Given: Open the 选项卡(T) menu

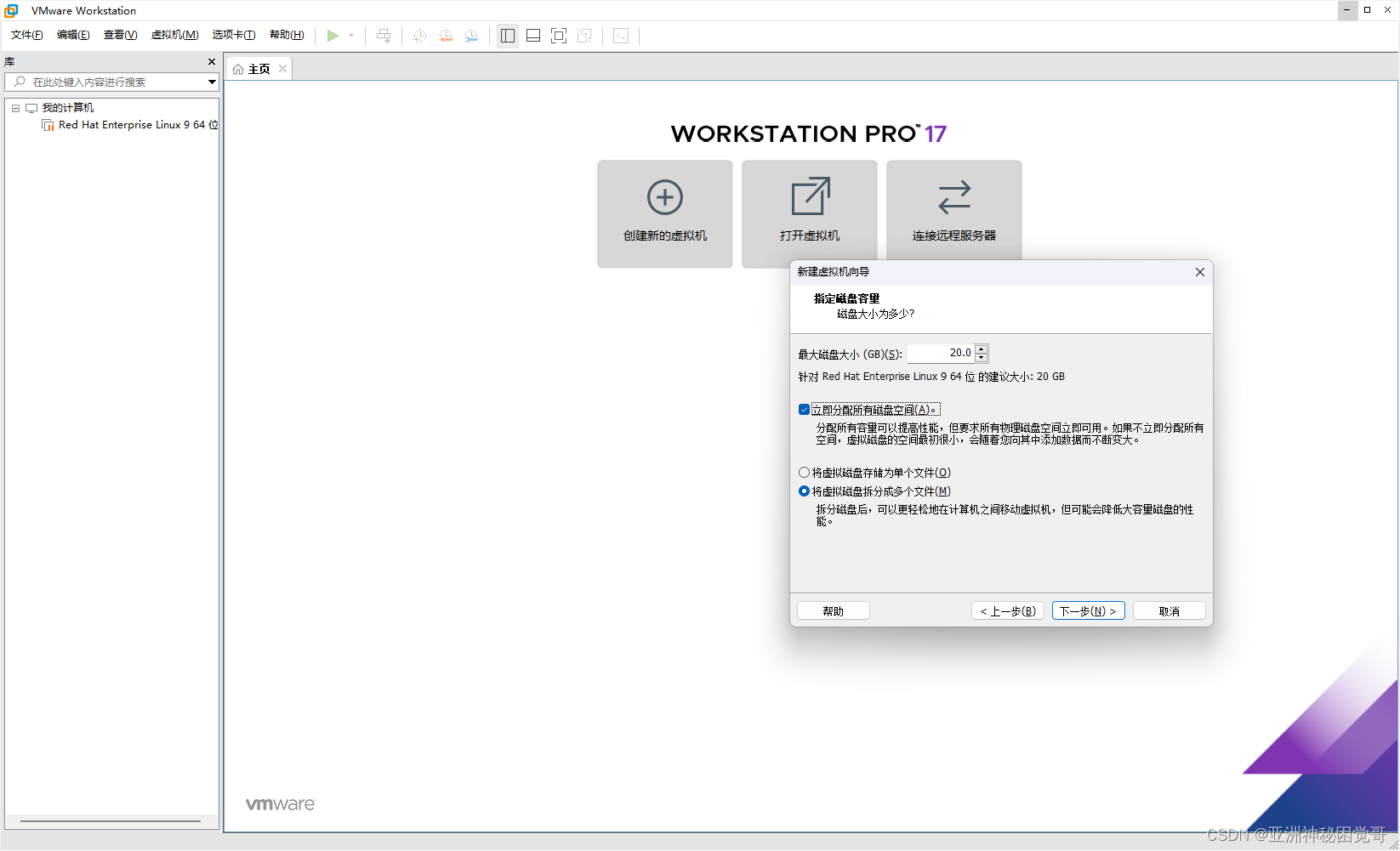Looking at the screenshot, I should pyautogui.click(x=234, y=35).
